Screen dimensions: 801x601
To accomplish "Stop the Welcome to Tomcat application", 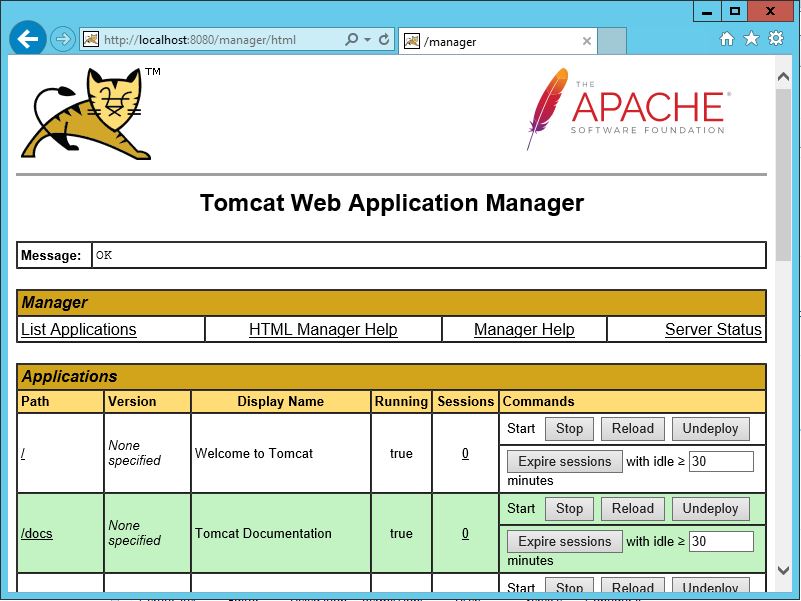I will point(569,428).
